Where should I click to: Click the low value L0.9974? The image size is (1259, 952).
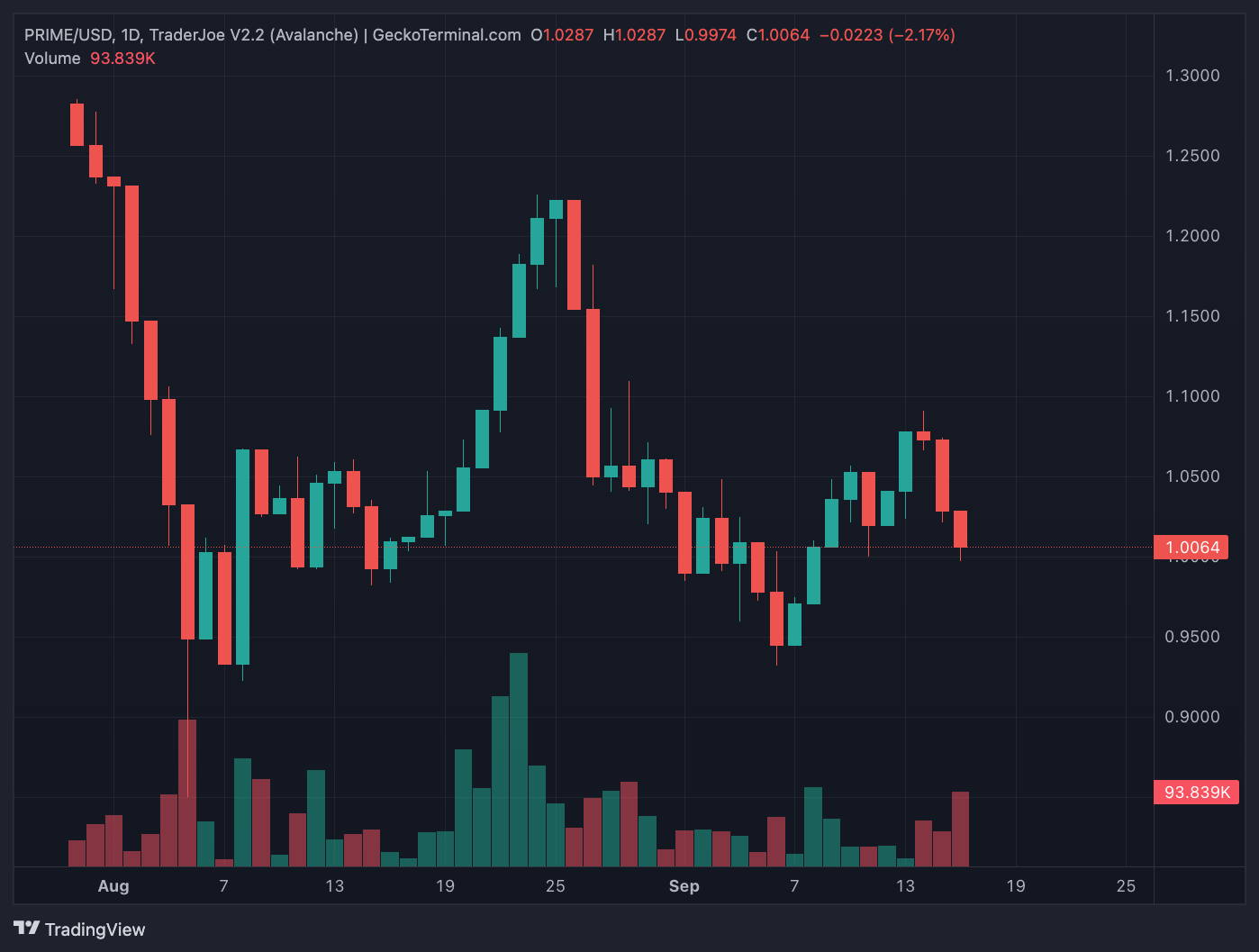(x=705, y=35)
